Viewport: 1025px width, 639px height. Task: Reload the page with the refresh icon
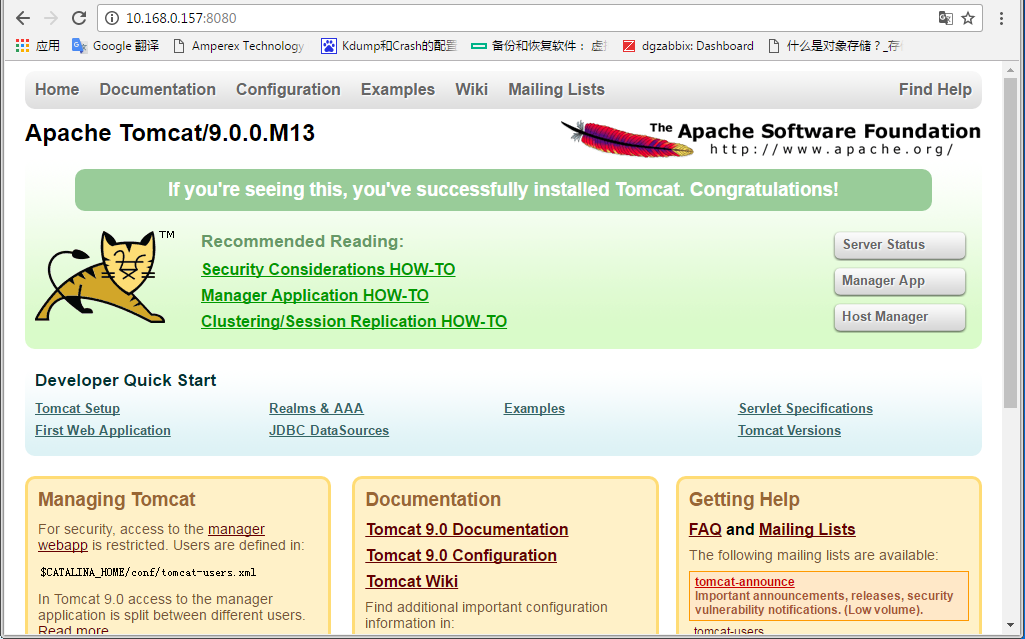(x=78, y=18)
